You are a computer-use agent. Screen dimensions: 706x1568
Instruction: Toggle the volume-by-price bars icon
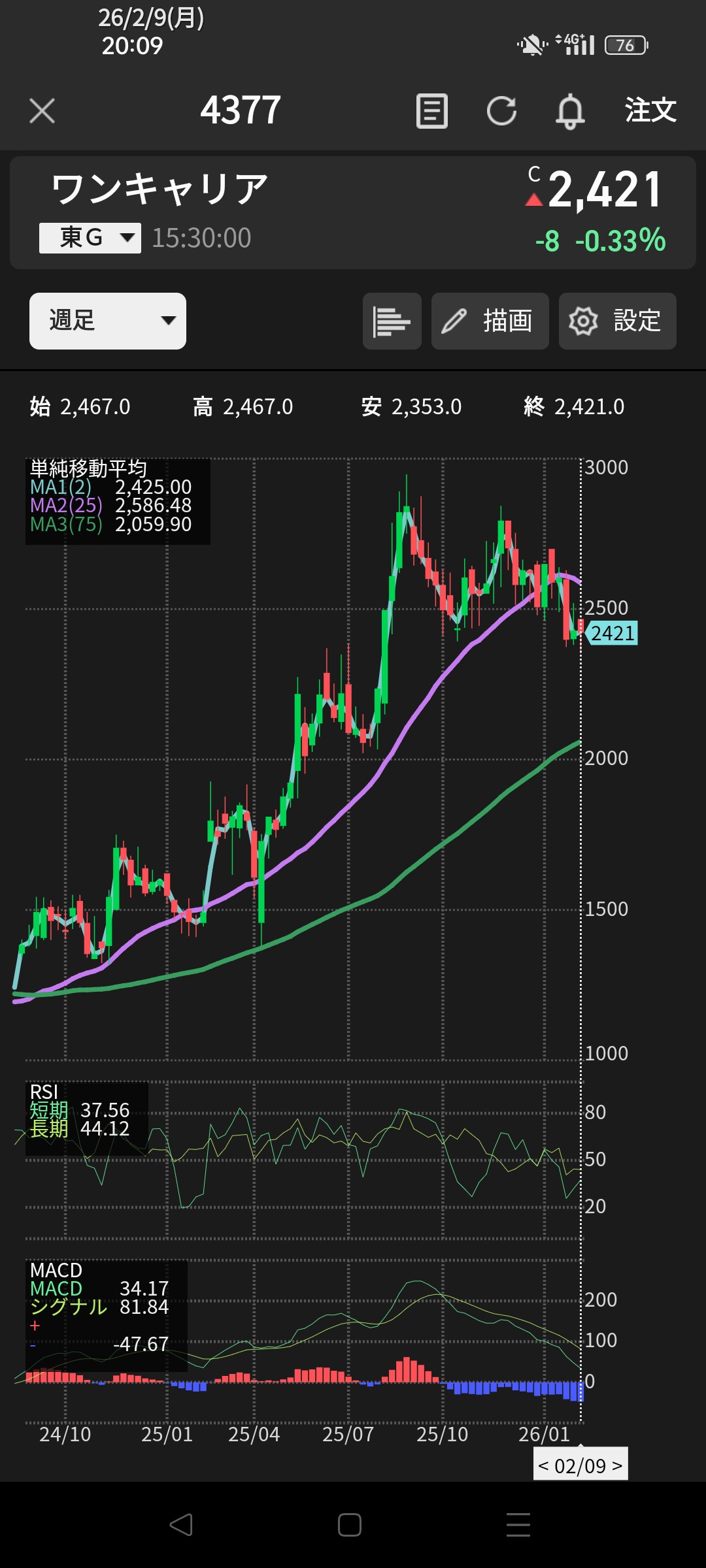[x=392, y=321]
